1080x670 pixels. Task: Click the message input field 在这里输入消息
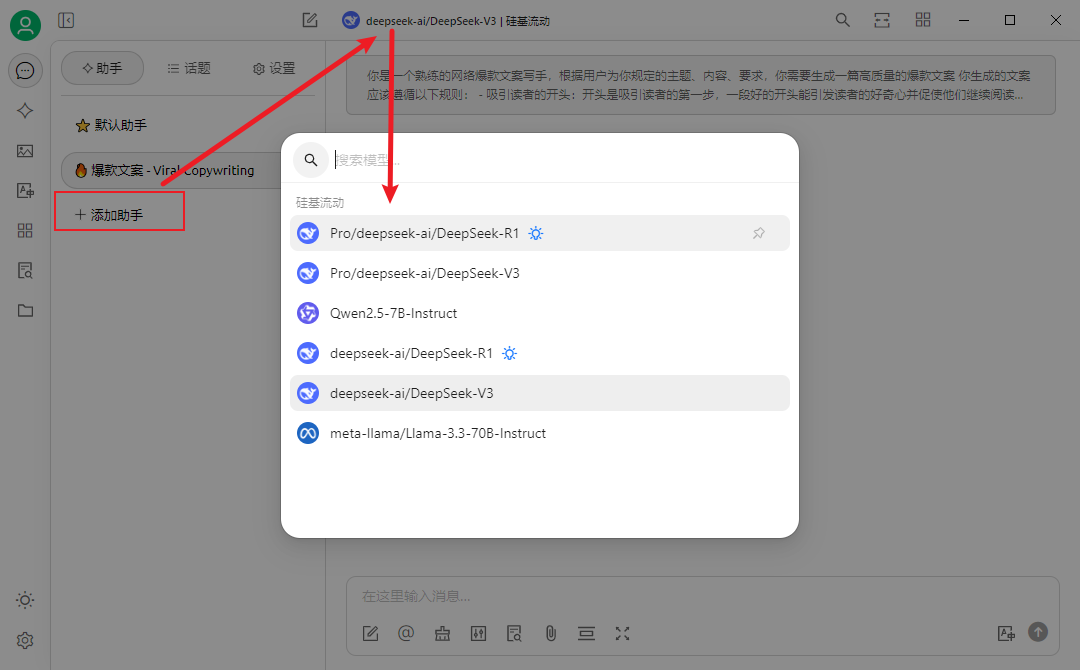pyautogui.click(x=702, y=596)
